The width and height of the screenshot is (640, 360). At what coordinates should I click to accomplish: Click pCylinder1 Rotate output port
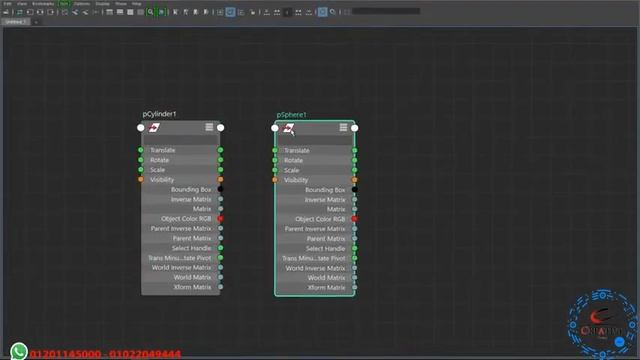220,160
